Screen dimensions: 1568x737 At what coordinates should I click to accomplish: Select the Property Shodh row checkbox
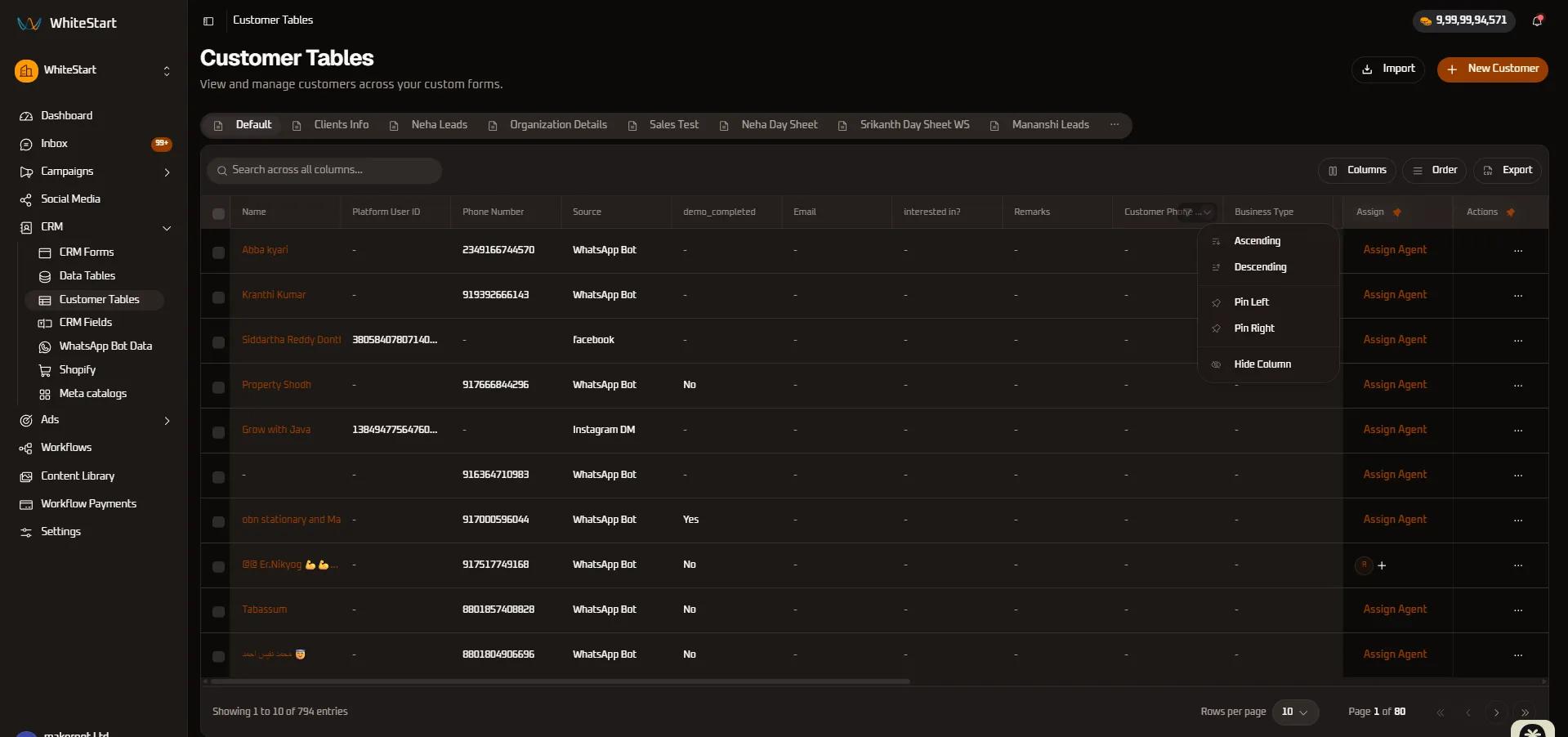218,387
